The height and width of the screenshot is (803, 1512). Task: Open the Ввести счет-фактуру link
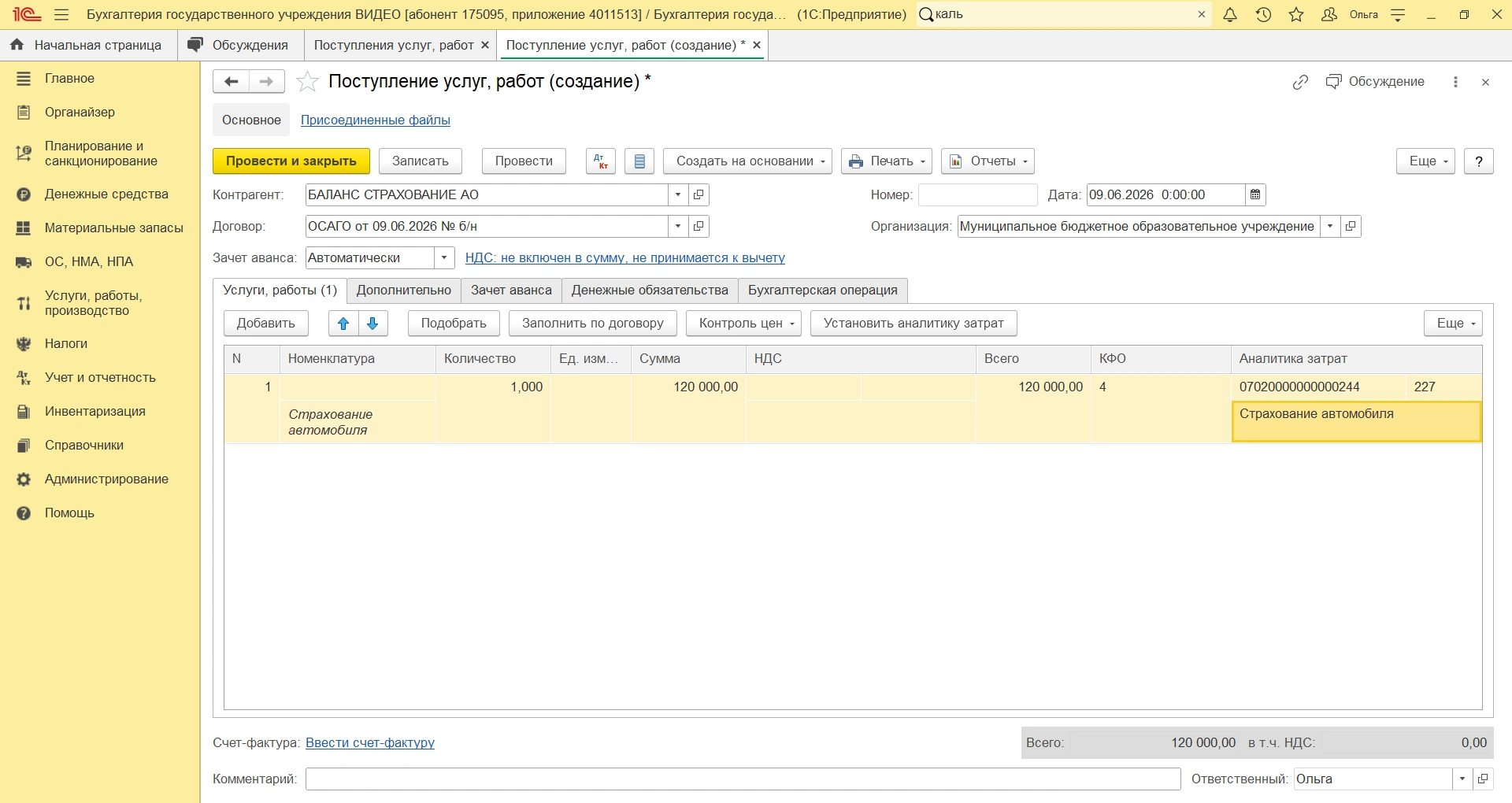tap(370, 743)
